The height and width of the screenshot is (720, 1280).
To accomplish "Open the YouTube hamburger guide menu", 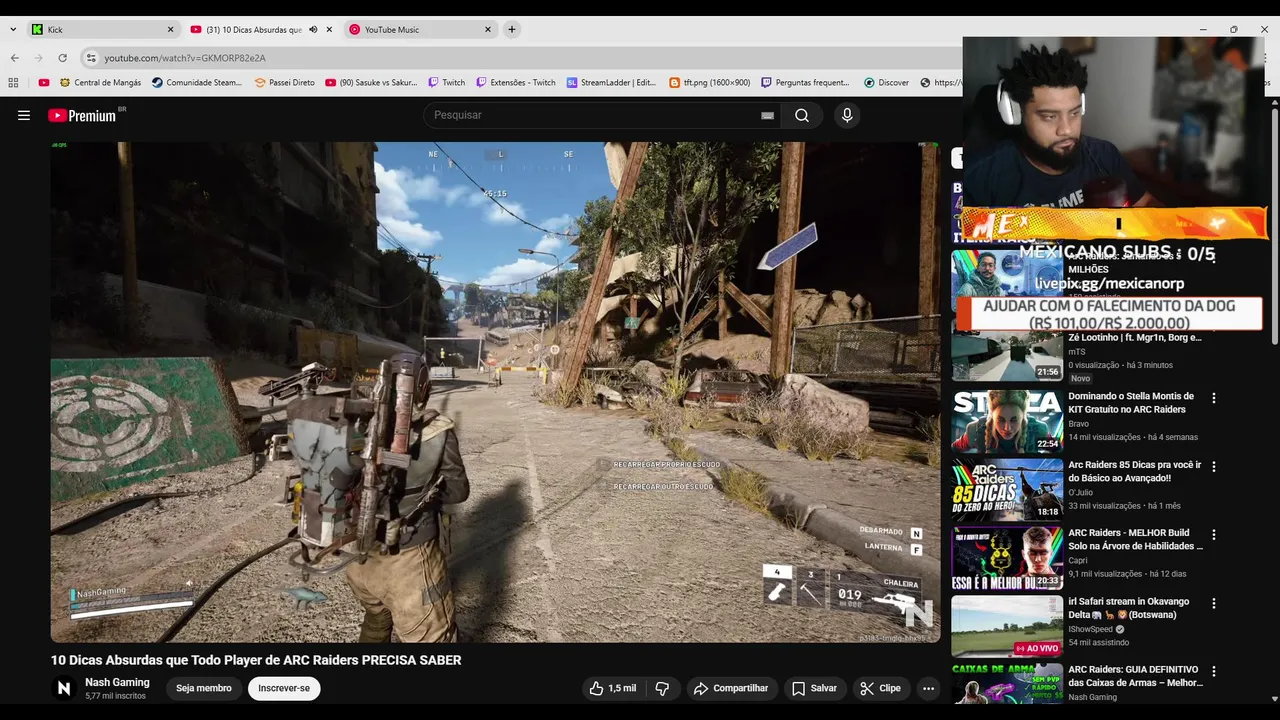I will 24,115.
